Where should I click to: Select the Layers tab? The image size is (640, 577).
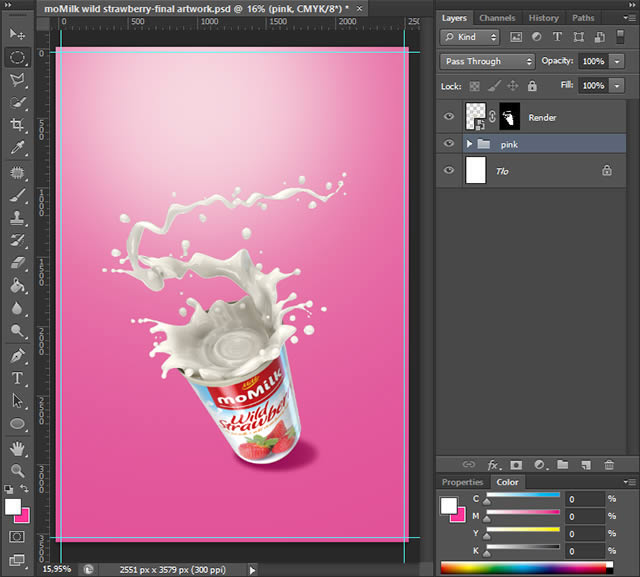[454, 18]
